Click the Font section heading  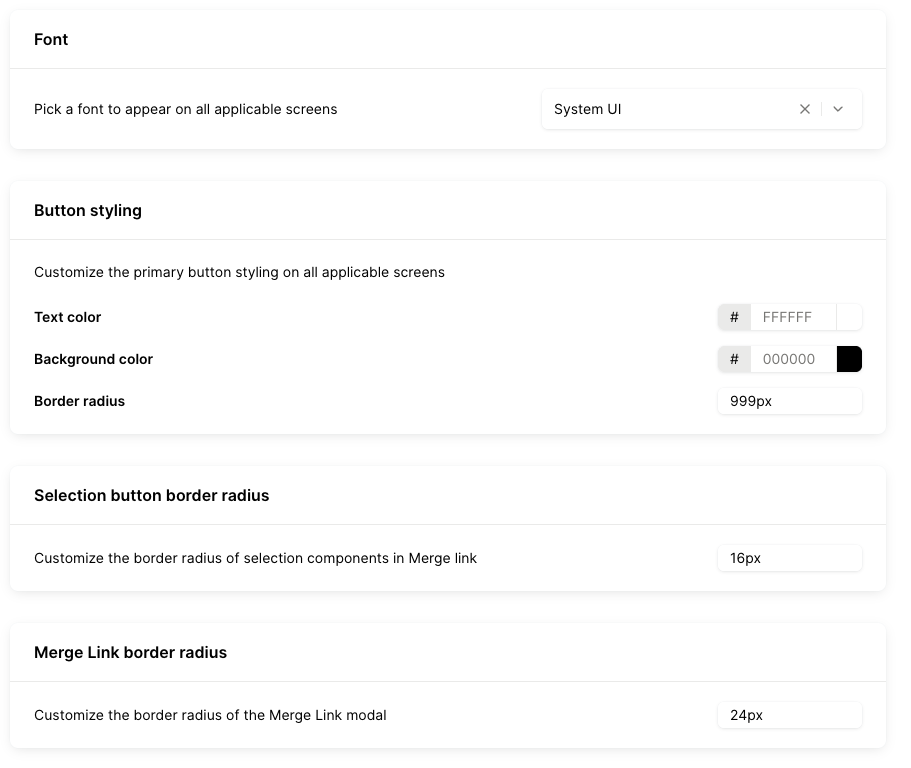coord(51,39)
